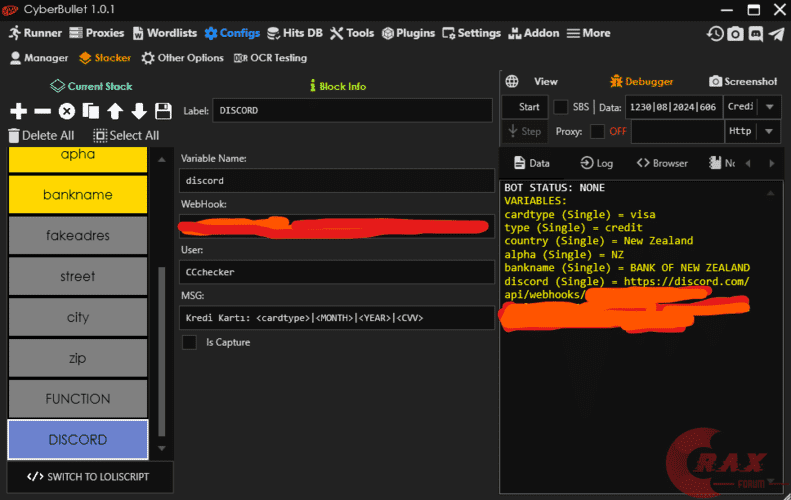Click the debugger Data input field
The image size is (791, 500).
pyautogui.click(x=673, y=107)
